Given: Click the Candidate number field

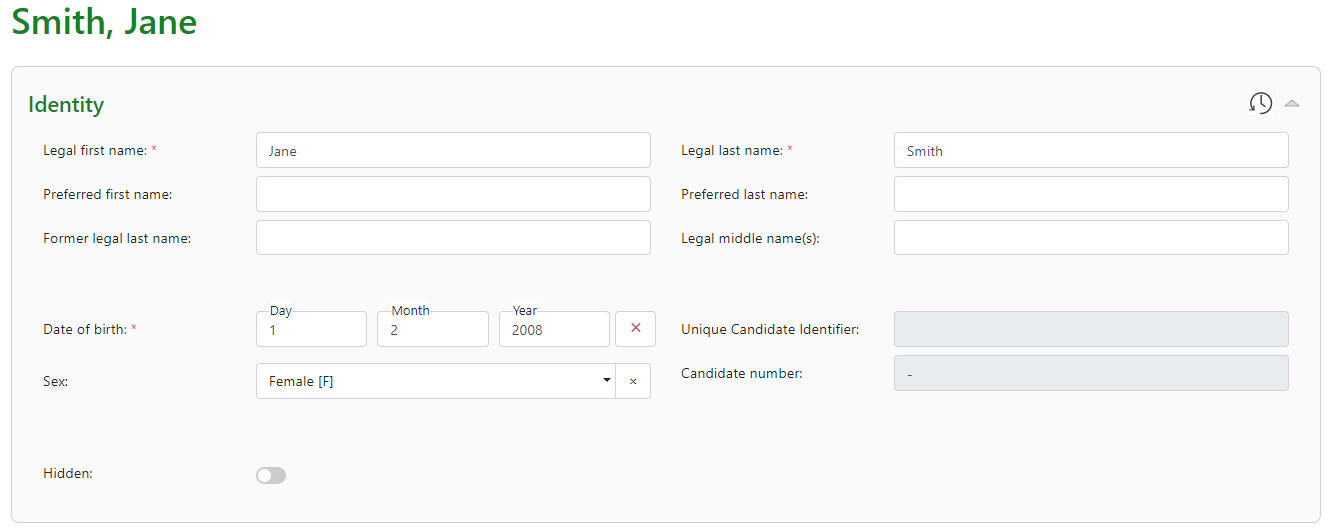Looking at the screenshot, I should tap(1091, 373).
